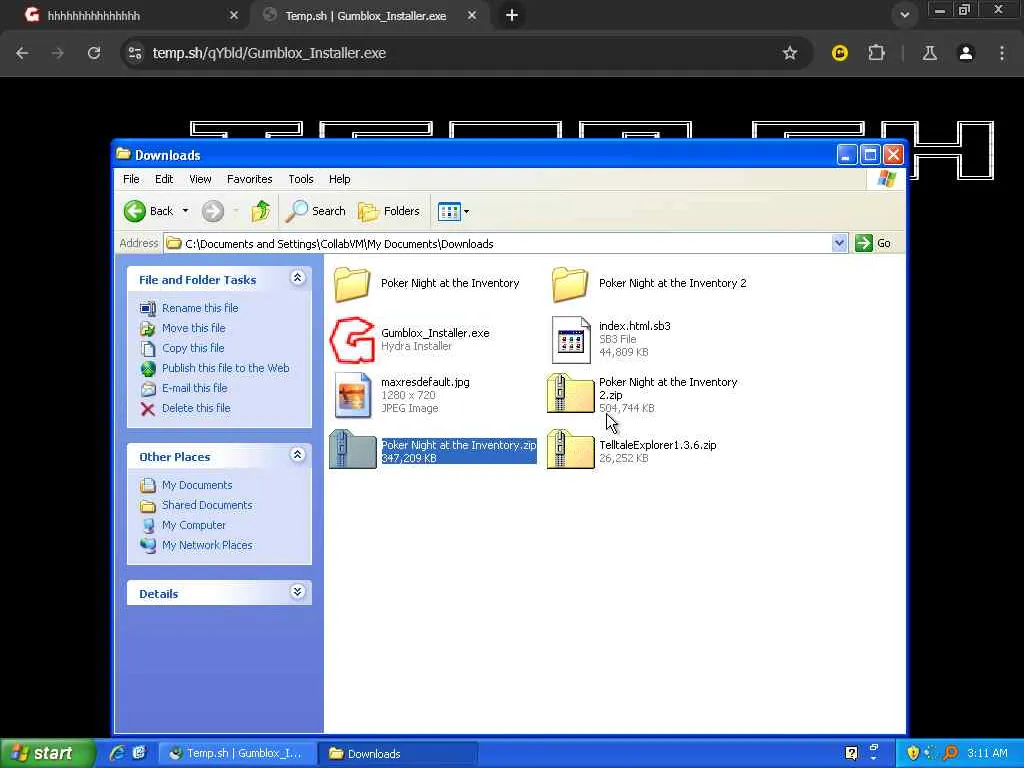Open Chrome three-dot menu
This screenshot has width=1024, height=768.
[x=1002, y=53]
